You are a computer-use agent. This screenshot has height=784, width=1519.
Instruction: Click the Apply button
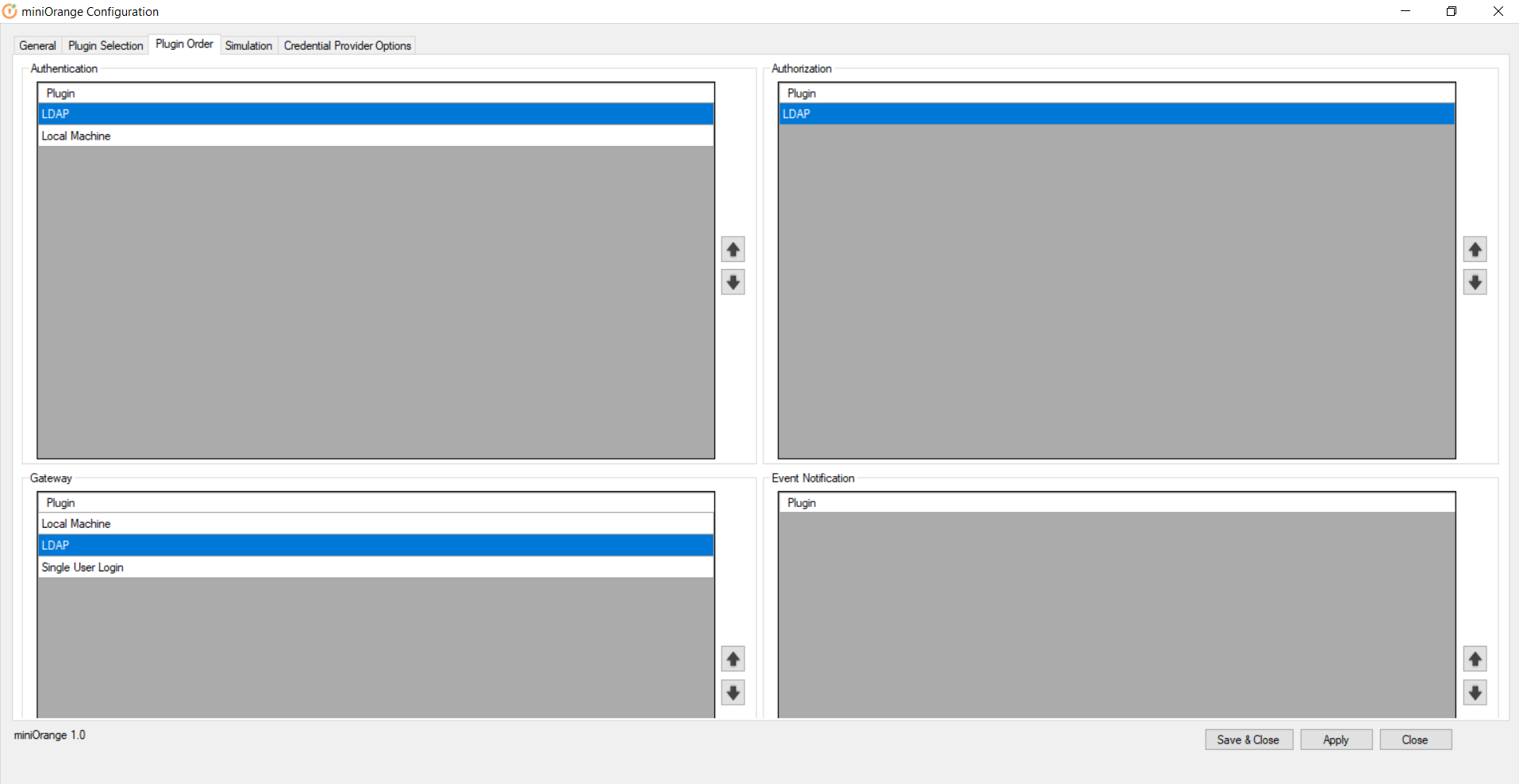click(1336, 740)
